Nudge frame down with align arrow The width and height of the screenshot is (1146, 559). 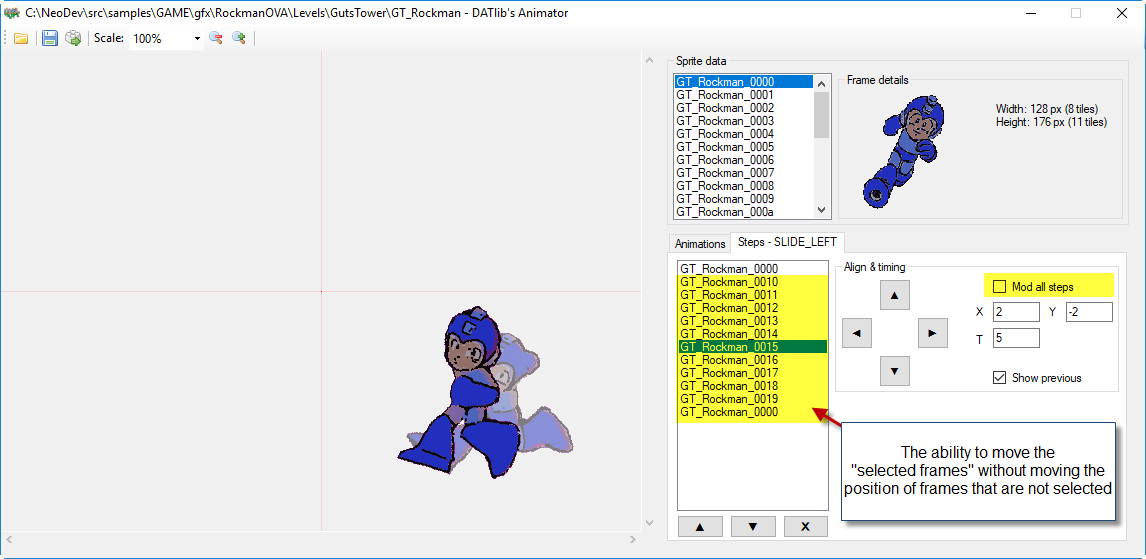click(x=894, y=371)
